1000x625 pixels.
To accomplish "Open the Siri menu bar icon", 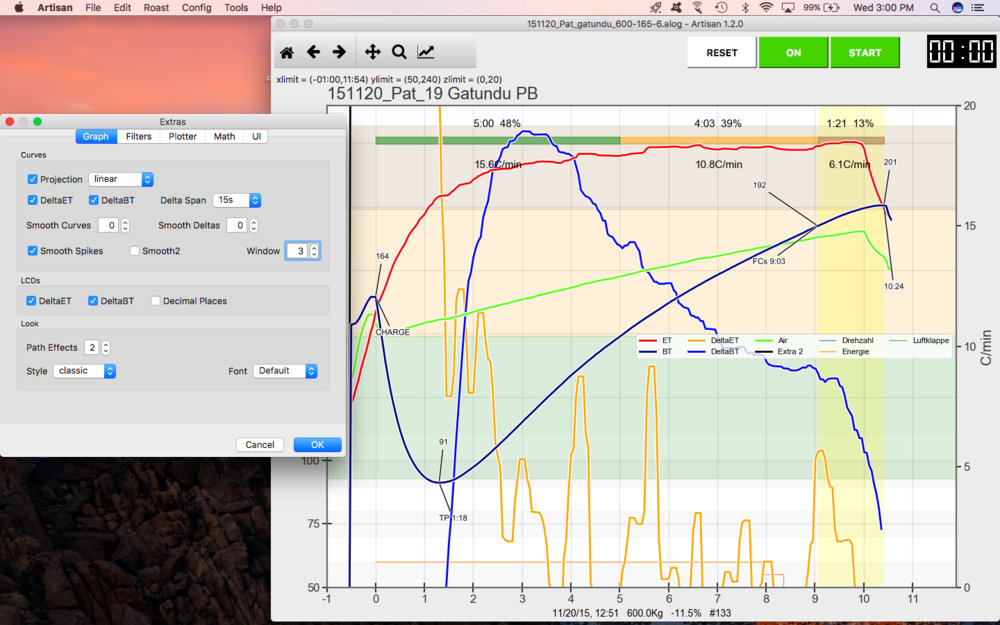I will coord(957,8).
